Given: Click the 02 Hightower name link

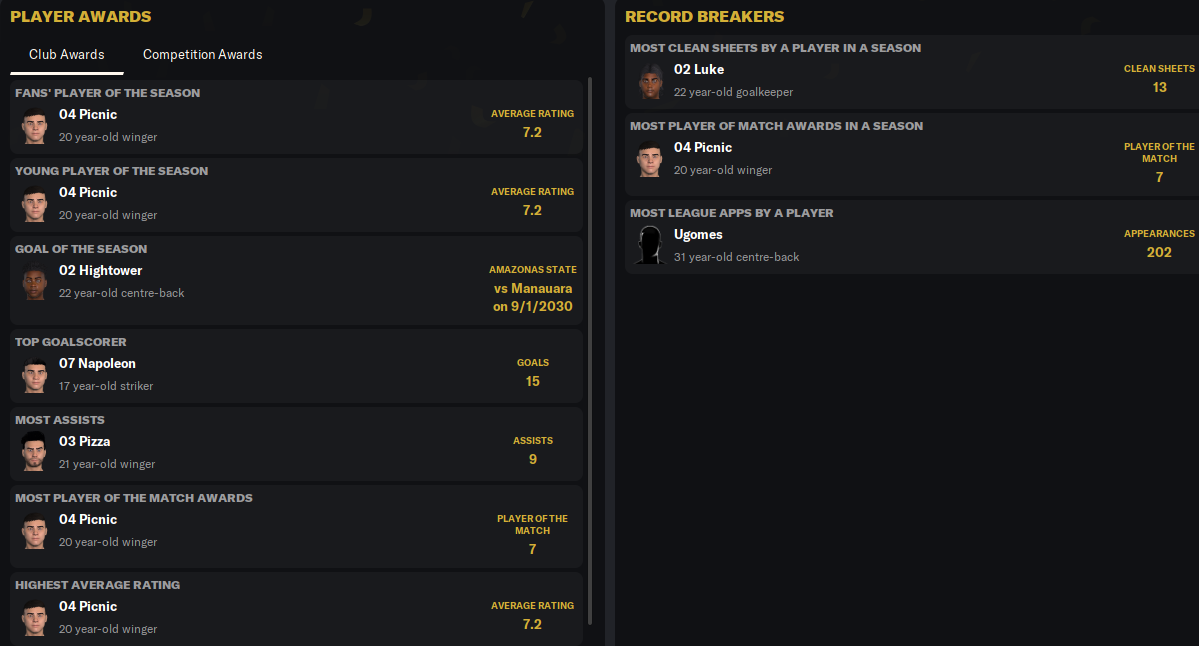Looking at the screenshot, I should tap(100, 271).
